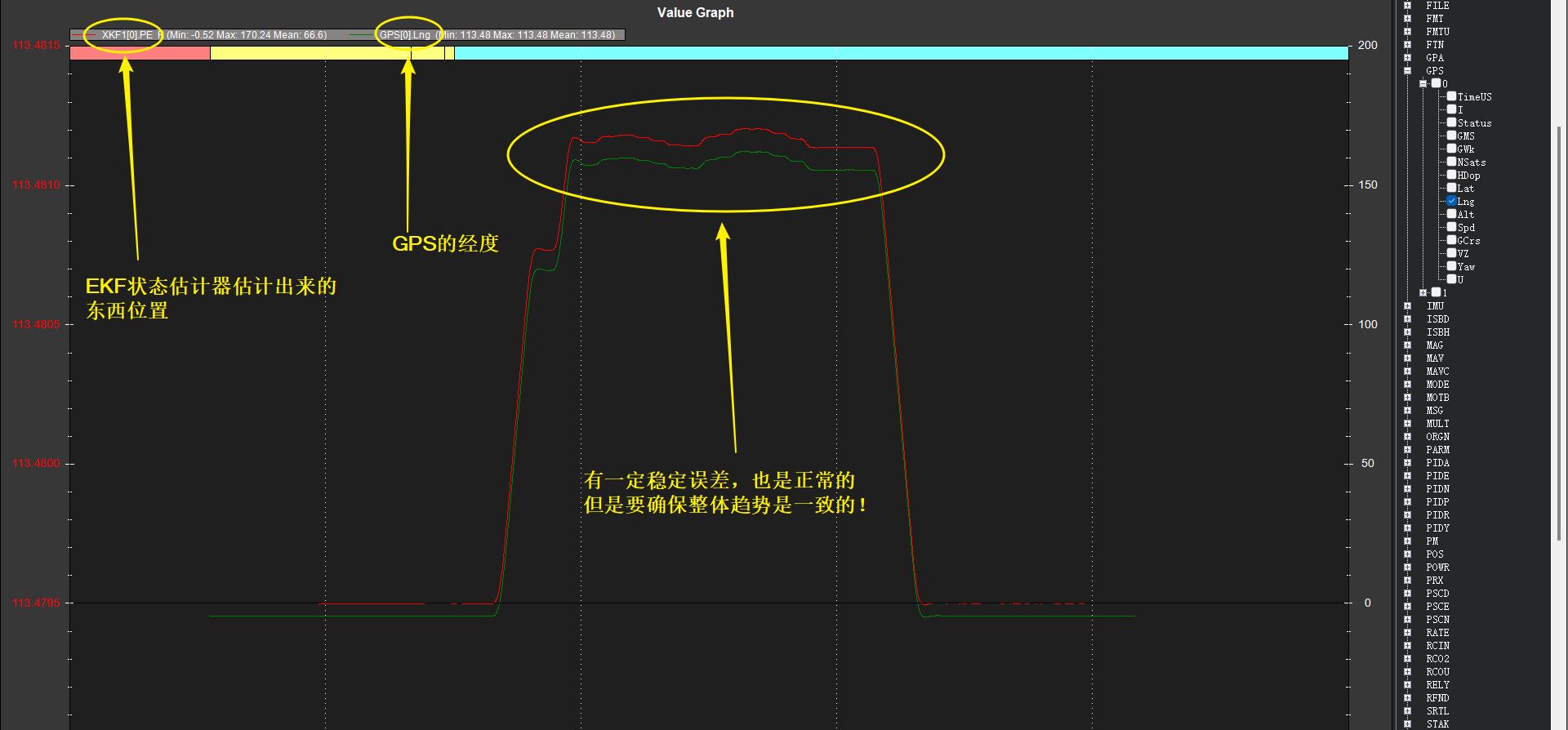1568x730 pixels.
Task: Select the RCO2 tree item
Action: pos(1437,659)
